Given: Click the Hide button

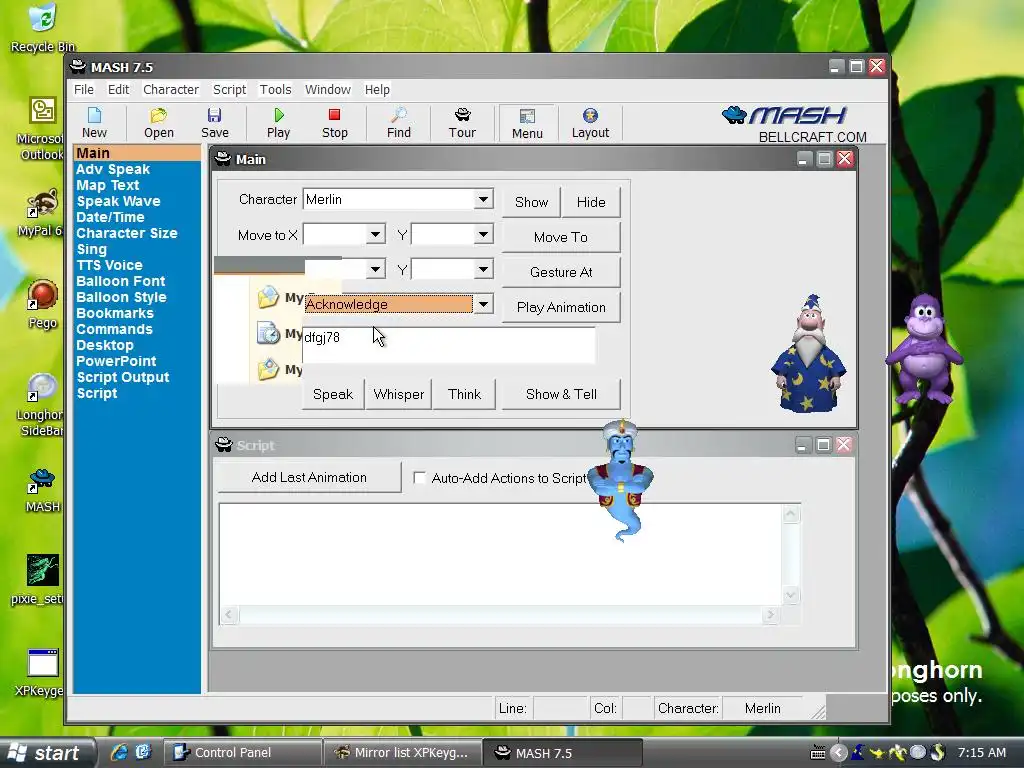Looking at the screenshot, I should (591, 202).
